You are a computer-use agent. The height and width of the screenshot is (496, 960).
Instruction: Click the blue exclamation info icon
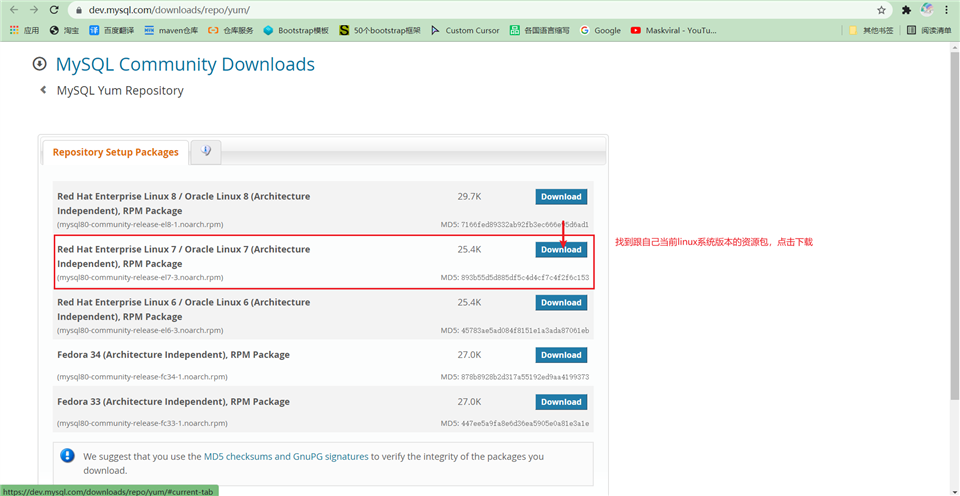click(67, 456)
